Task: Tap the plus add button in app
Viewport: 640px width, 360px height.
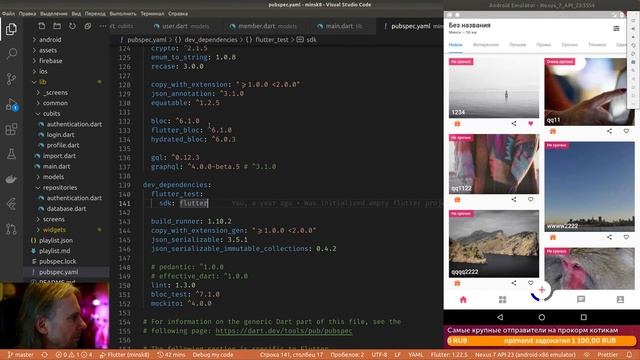Action: coord(542,290)
